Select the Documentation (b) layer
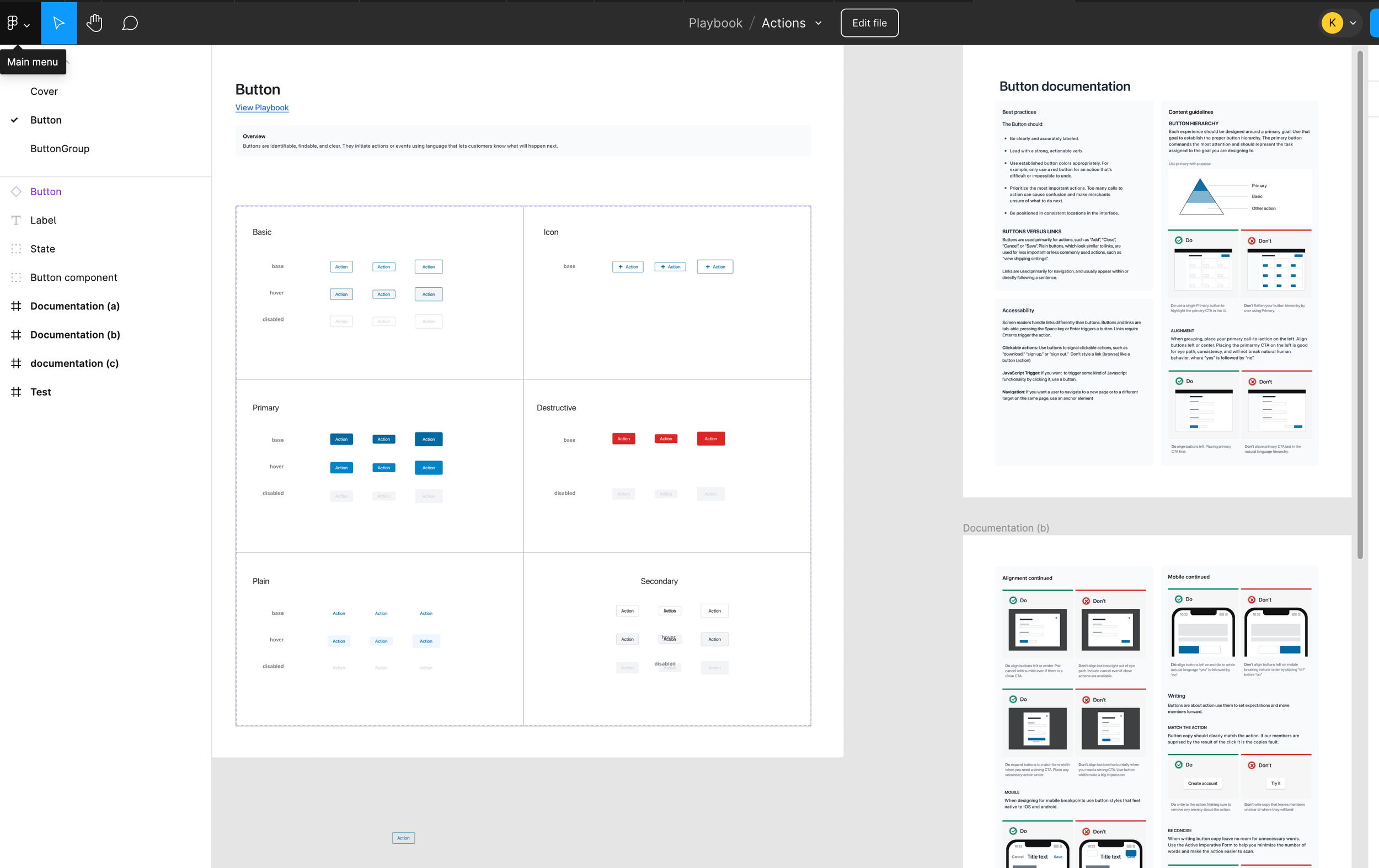This screenshot has height=868, width=1379. click(75, 334)
